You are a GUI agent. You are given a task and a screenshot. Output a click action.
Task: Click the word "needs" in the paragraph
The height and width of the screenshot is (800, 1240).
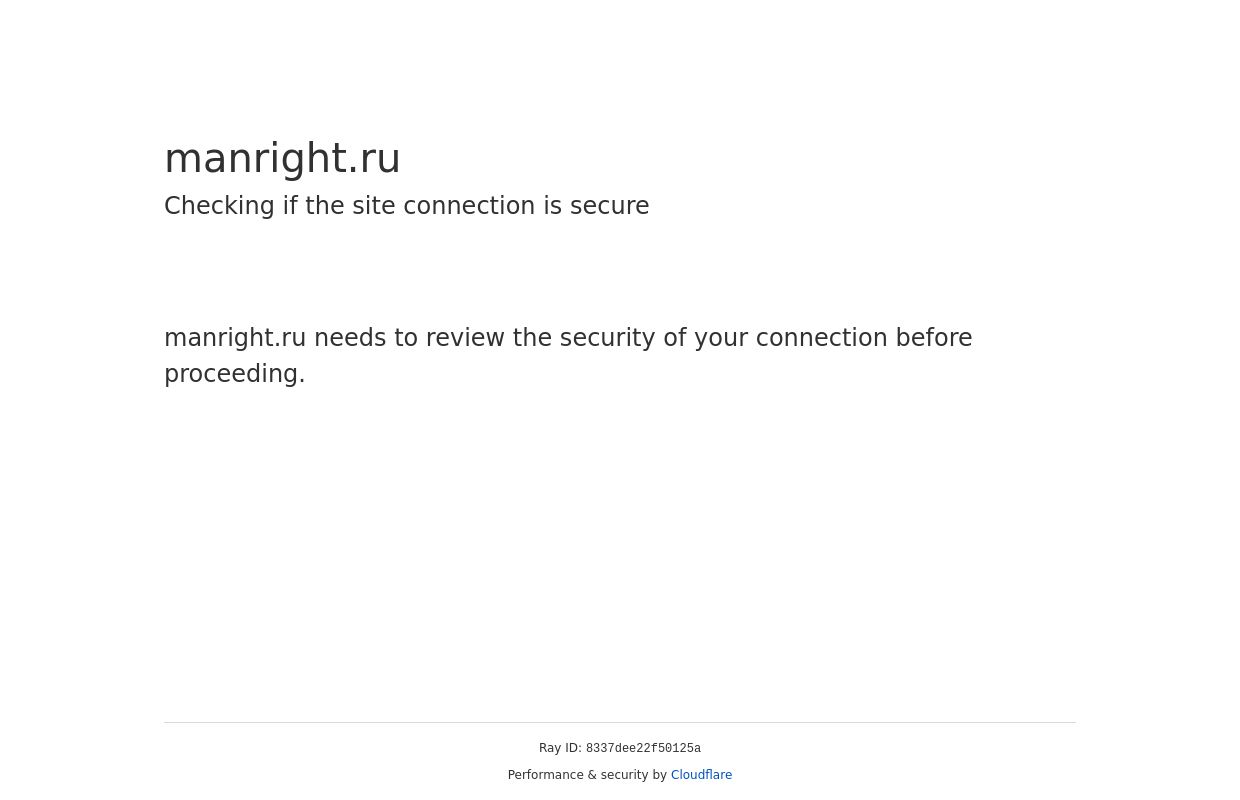(349, 338)
